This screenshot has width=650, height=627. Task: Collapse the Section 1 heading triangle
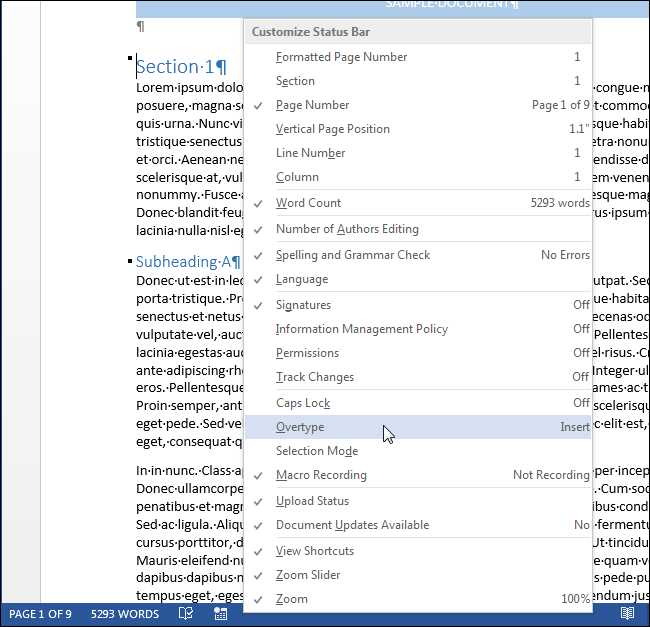(x=130, y=58)
